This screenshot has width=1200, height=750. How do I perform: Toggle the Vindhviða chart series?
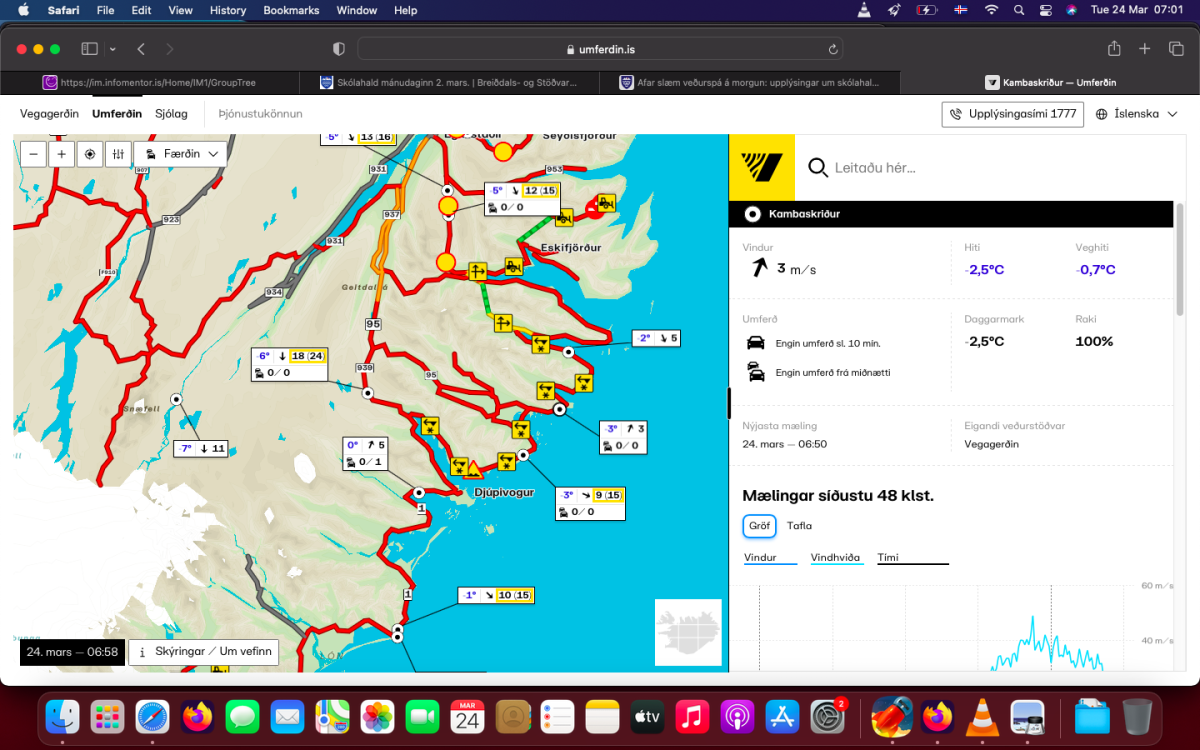(836, 558)
